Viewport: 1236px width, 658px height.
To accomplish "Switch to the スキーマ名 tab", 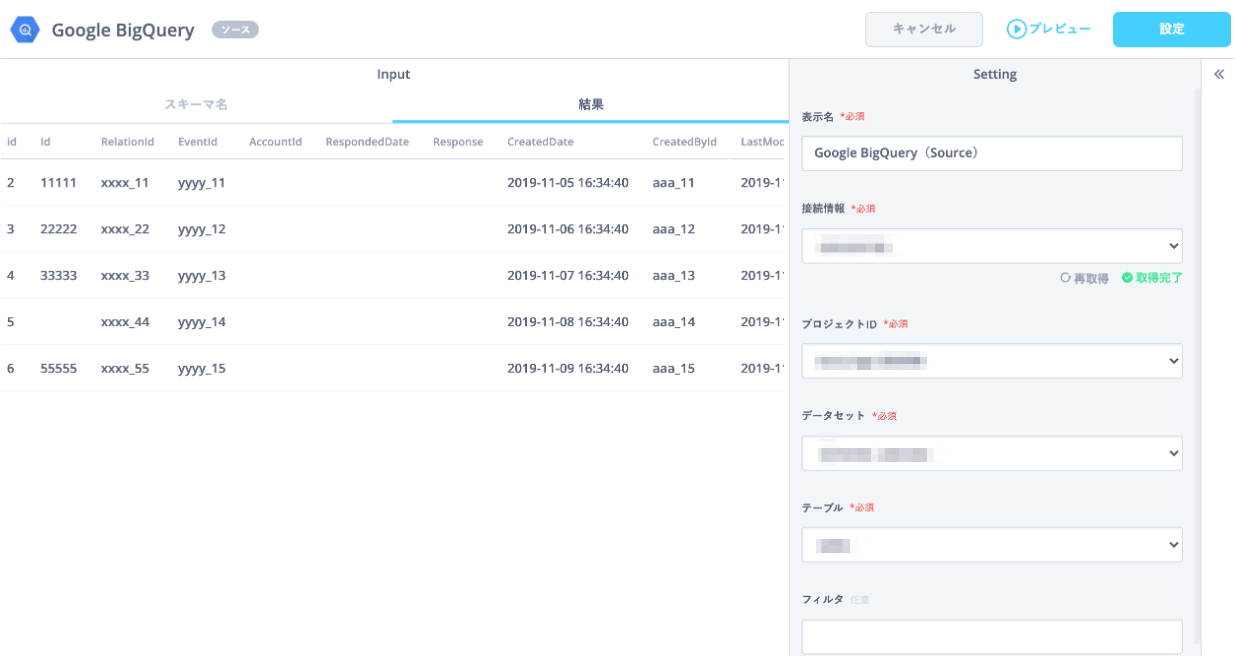I will pyautogui.click(x=196, y=104).
